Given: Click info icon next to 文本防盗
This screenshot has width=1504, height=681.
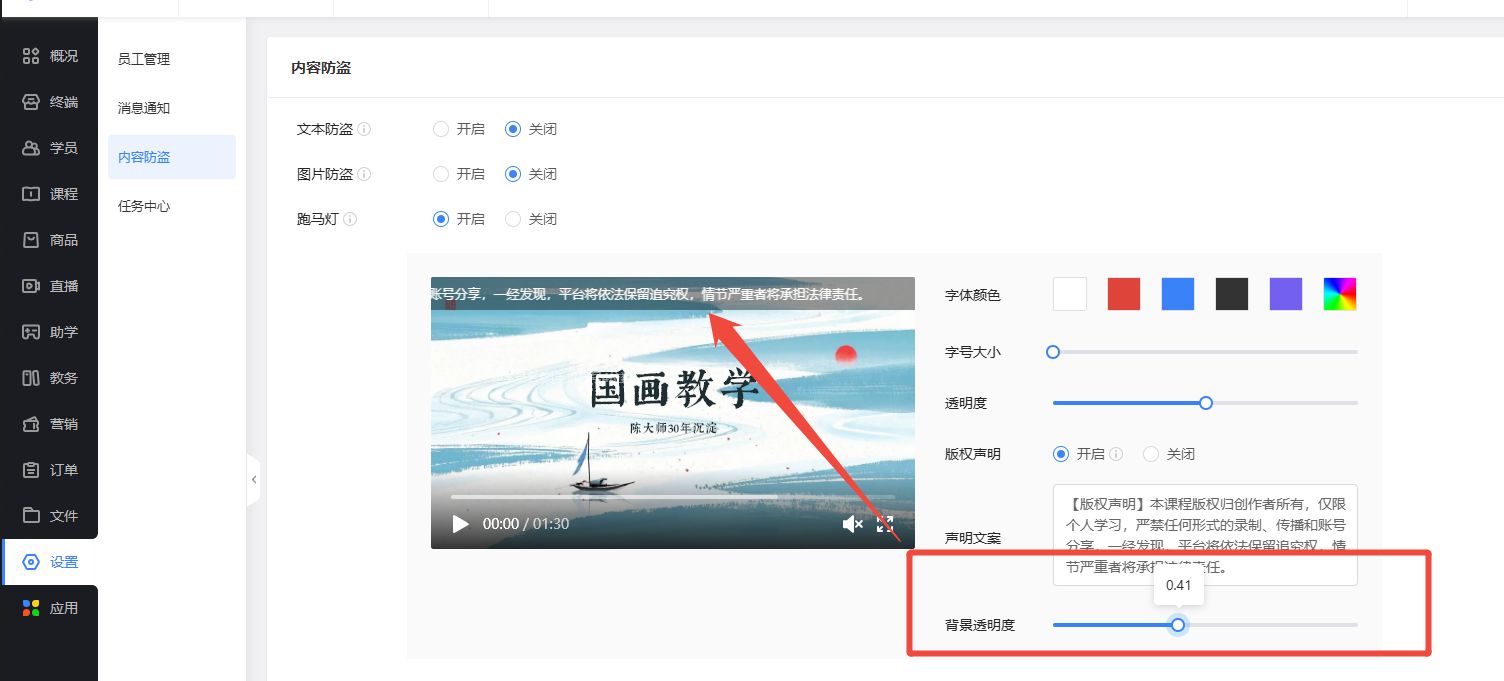Looking at the screenshot, I should pos(364,129).
